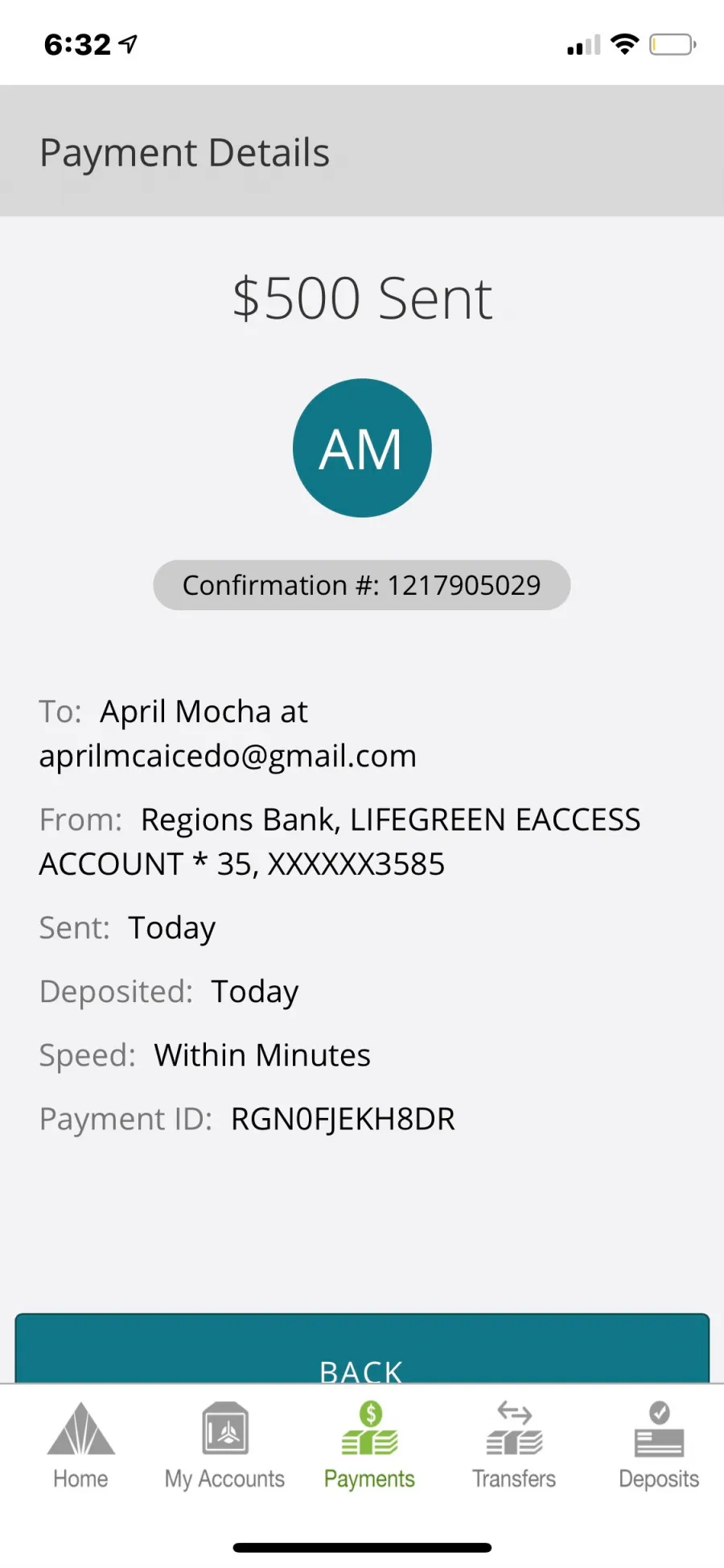Viewport: 724px width, 1568px height.
Task: Click the BACK button
Action: [x=362, y=1349]
